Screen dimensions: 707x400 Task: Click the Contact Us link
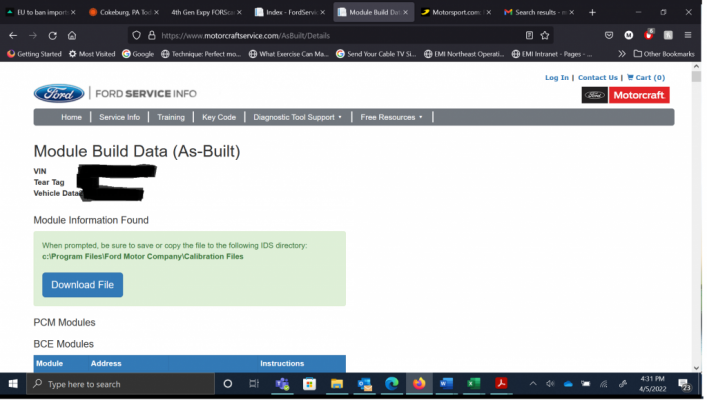tap(597, 78)
